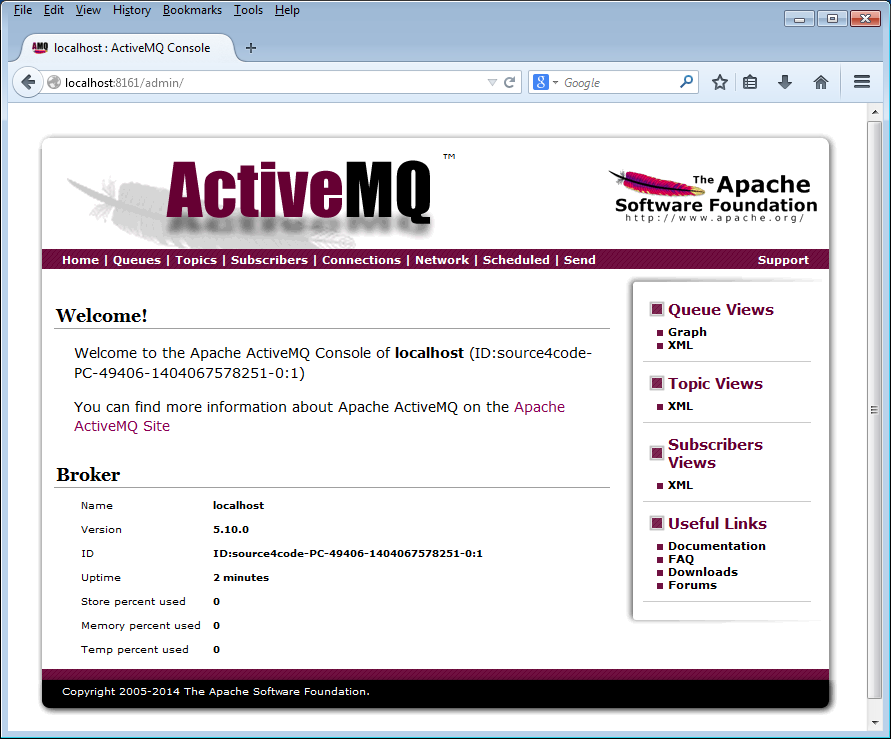The width and height of the screenshot is (891, 739).
Task: Open the Documentation link
Action: [717, 546]
